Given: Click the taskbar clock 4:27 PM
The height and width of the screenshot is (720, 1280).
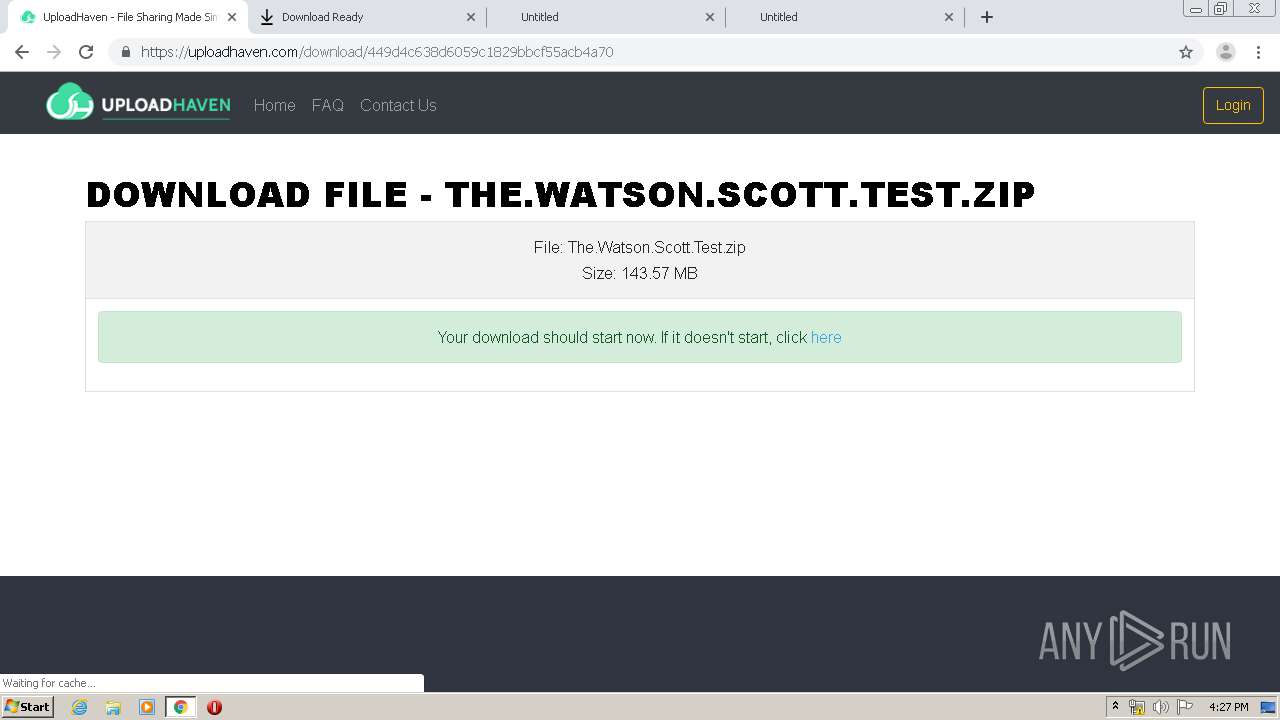Looking at the screenshot, I should [x=1229, y=707].
